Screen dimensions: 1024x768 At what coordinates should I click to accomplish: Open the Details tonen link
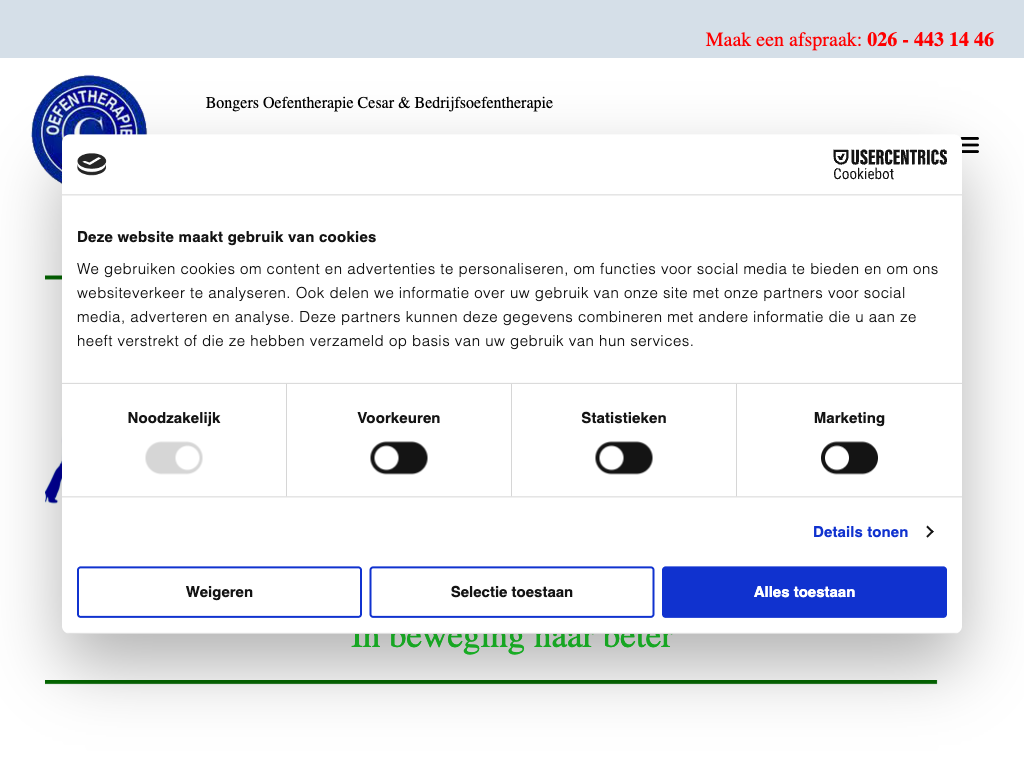pyautogui.click(x=860, y=532)
